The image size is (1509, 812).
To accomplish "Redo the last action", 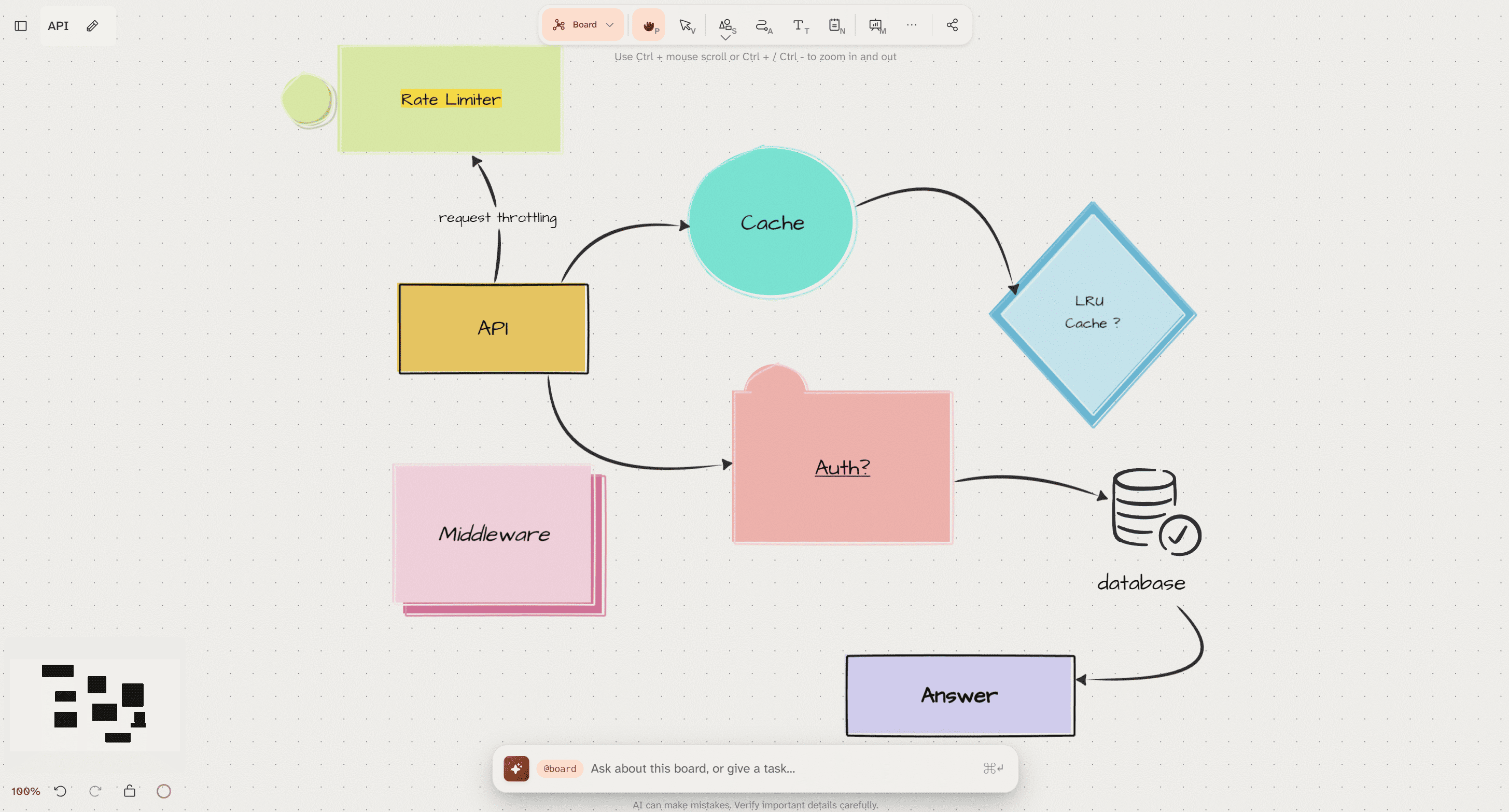I will pos(95,791).
